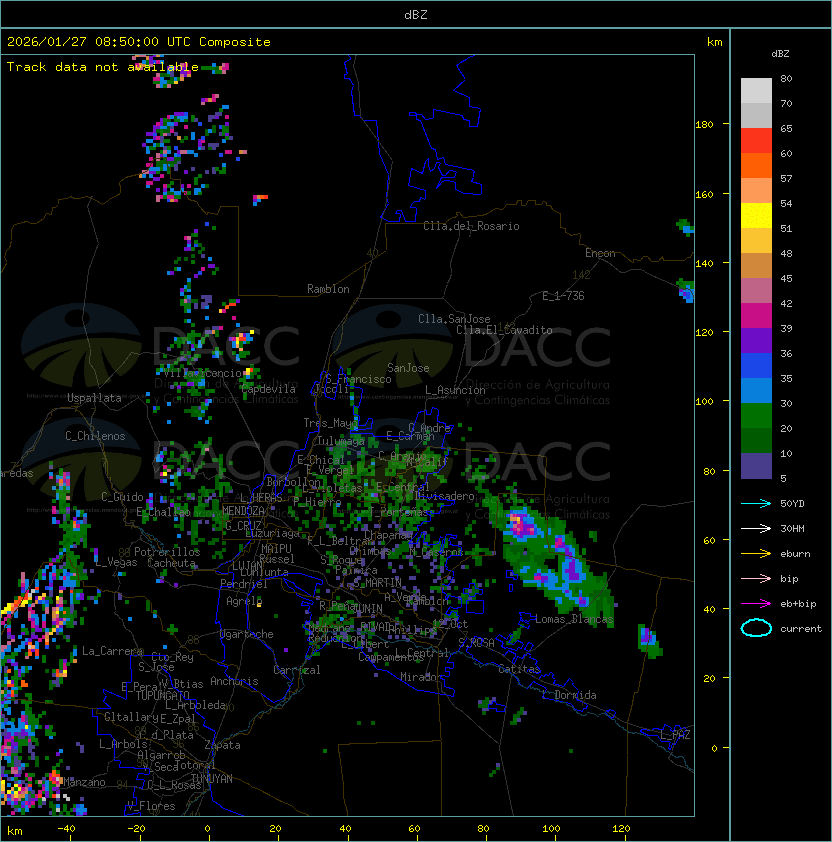Click the blue 35-36 dBZ swatch

756,365
